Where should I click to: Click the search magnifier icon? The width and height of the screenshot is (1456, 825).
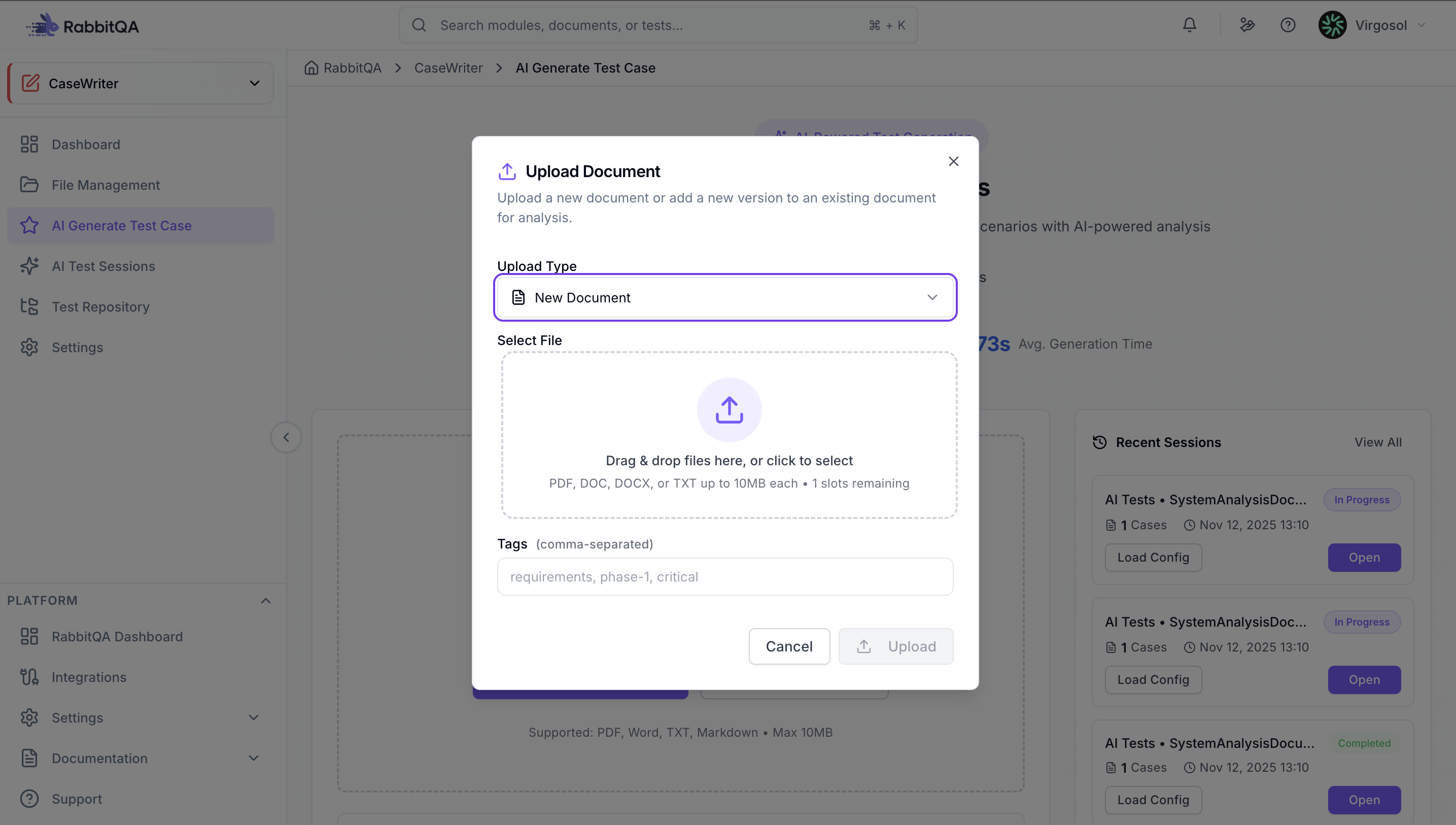[419, 25]
